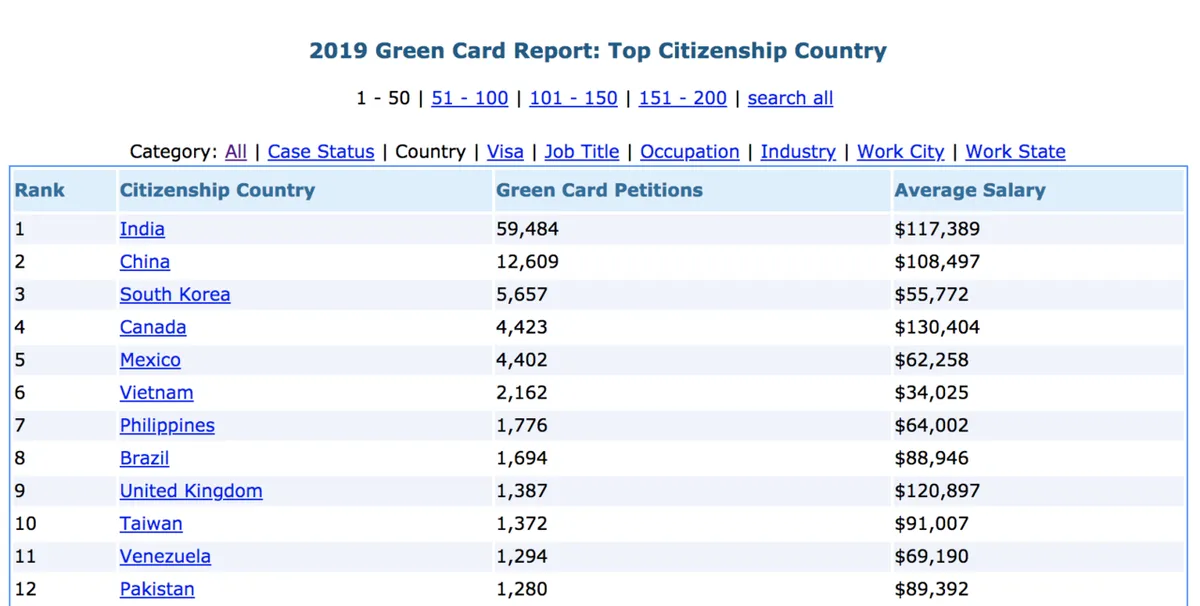Open the Venezuela country page
1200x606 pixels.
(165, 556)
